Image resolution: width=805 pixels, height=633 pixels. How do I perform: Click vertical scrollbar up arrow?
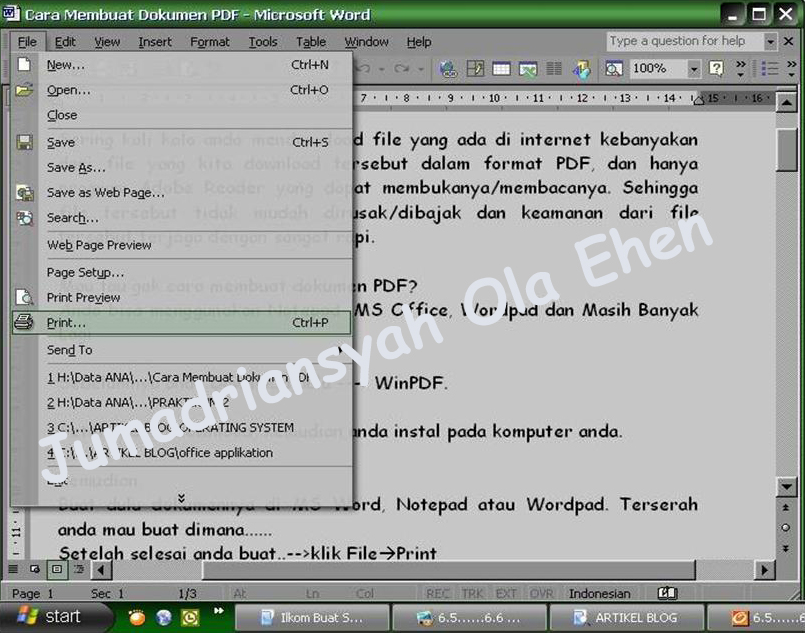pyautogui.click(x=786, y=103)
